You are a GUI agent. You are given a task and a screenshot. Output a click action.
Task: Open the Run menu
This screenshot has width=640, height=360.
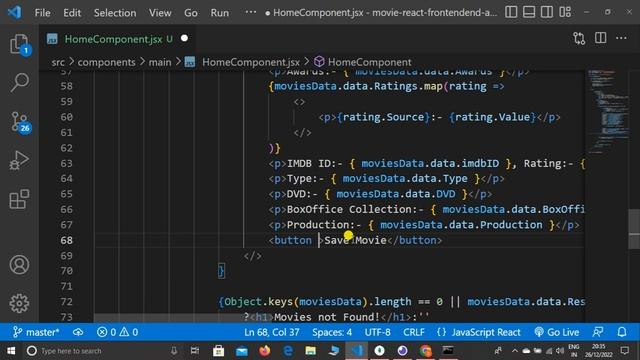tap(220, 13)
